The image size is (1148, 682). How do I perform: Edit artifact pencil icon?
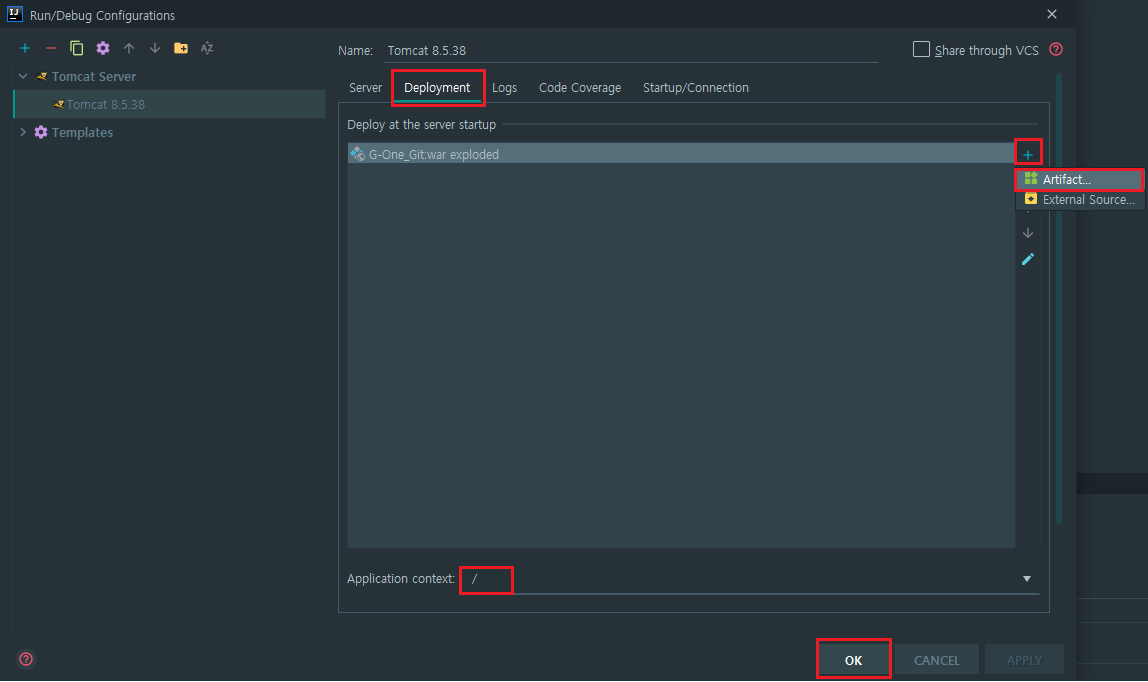click(1028, 259)
